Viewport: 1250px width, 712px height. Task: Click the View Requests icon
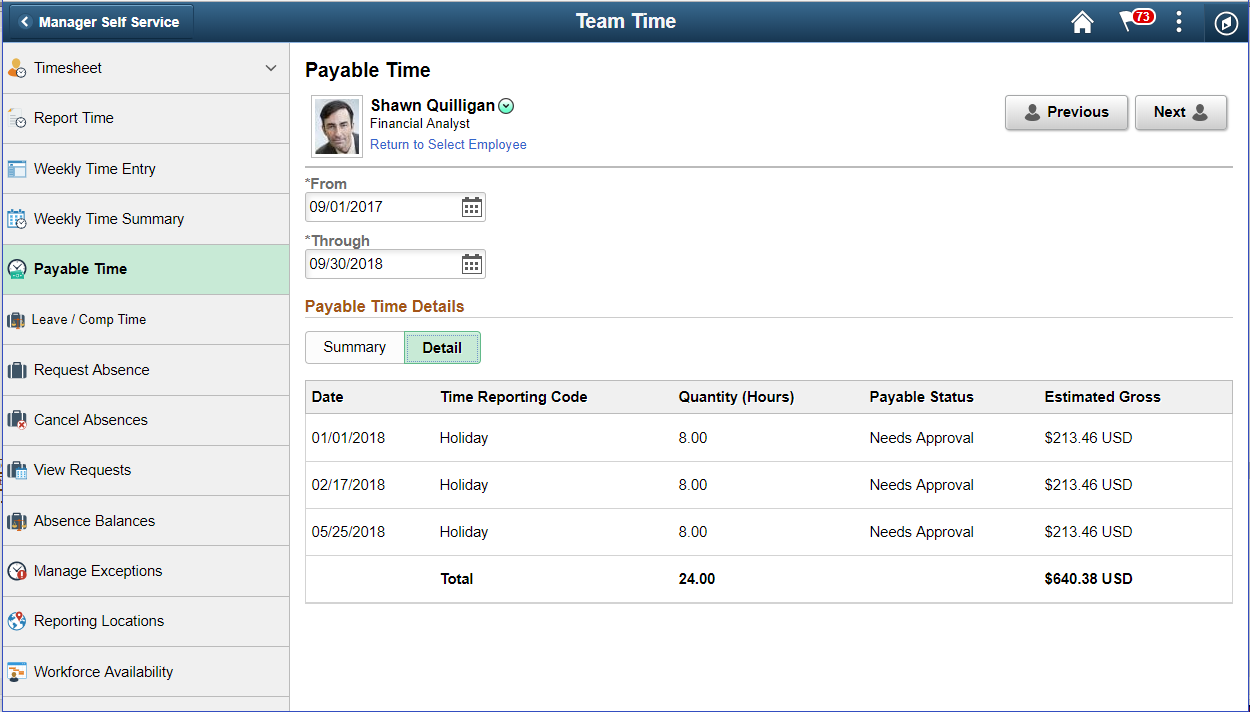(x=17, y=470)
